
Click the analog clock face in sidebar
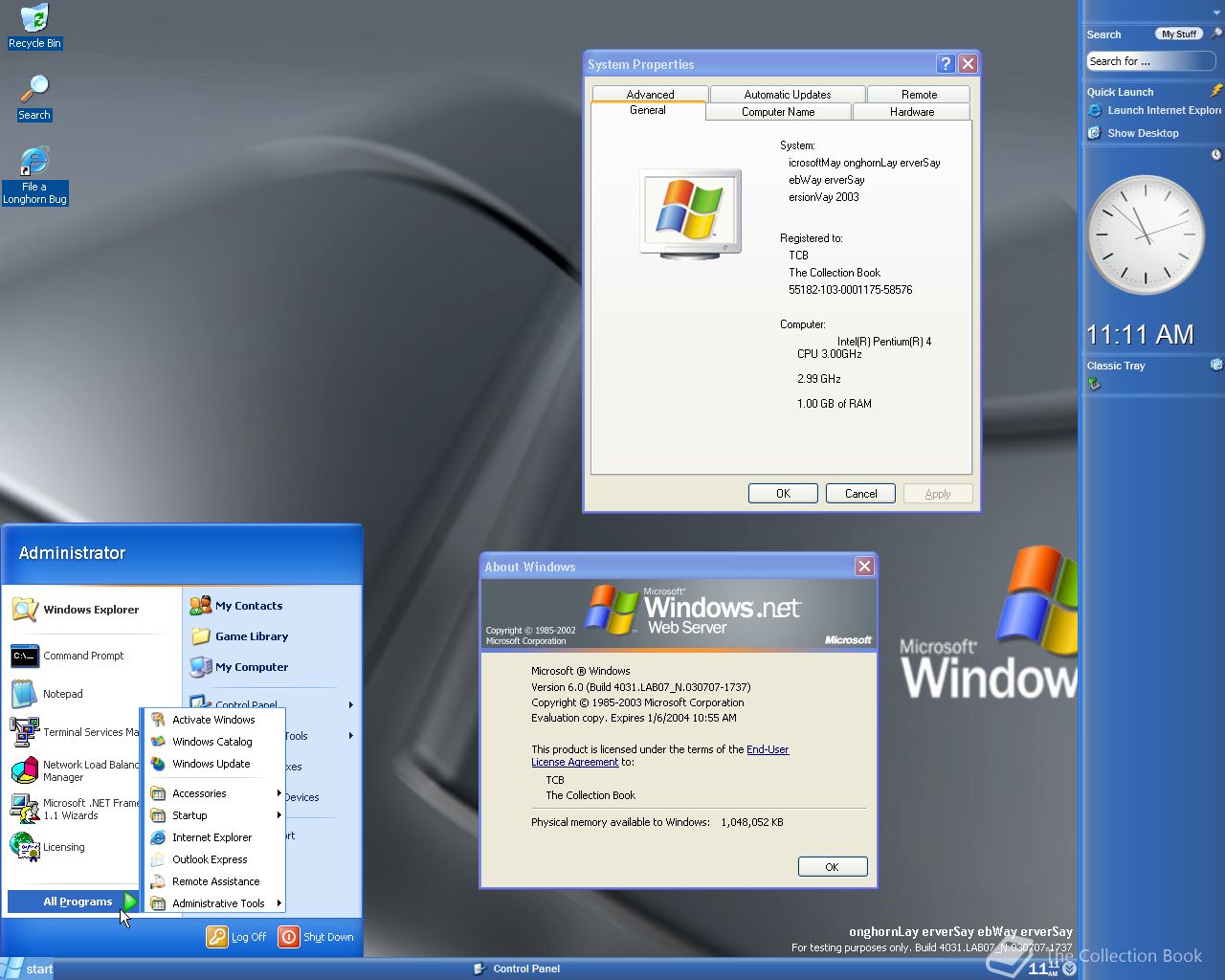1145,235
